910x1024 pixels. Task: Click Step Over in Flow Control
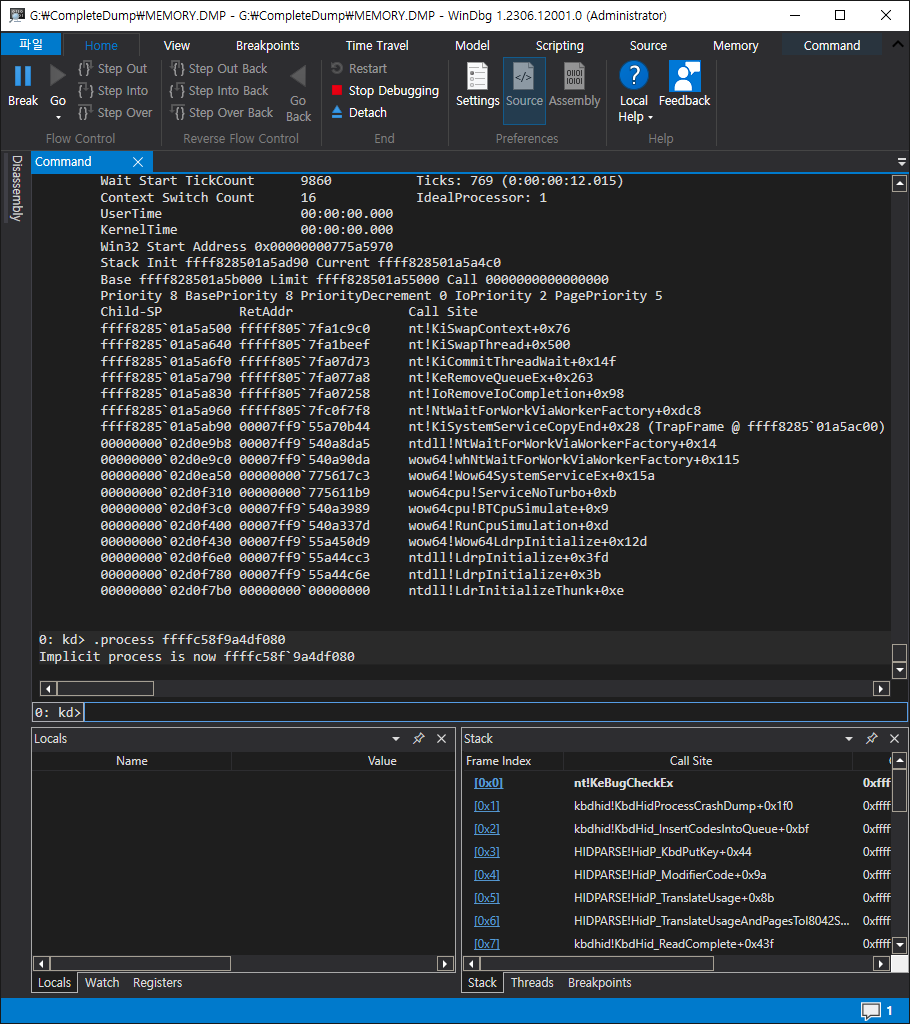click(x=115, y=113)
